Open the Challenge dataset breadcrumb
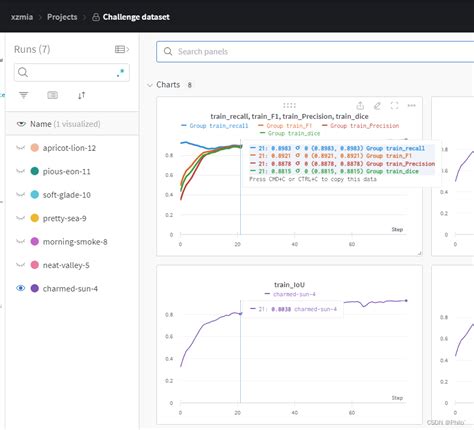This screenshot has width=474, height=430. [x=136, y=17]
